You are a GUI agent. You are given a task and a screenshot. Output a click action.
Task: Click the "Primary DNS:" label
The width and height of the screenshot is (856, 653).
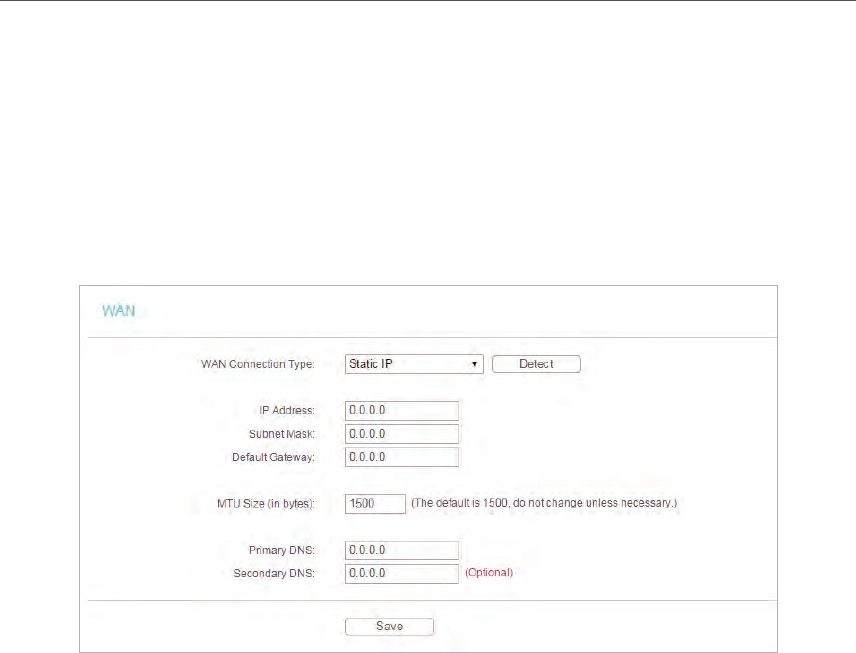[x=282, y=550]
